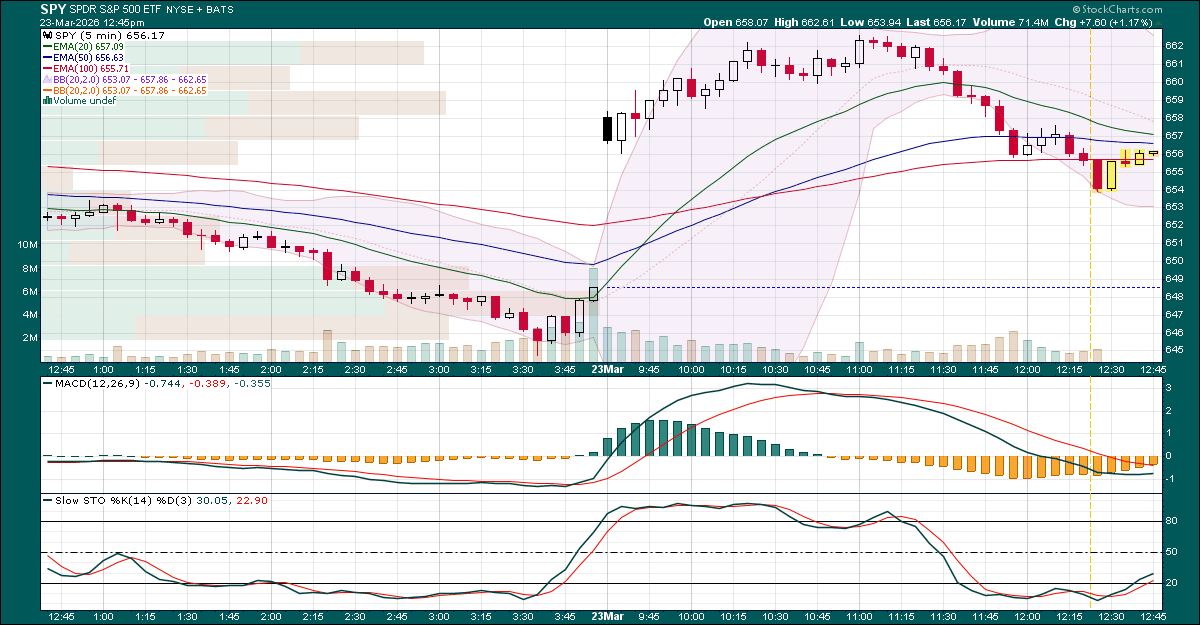1200x625 pixels.
Task: Click the High 662.61 value
Action: [815, 22]
